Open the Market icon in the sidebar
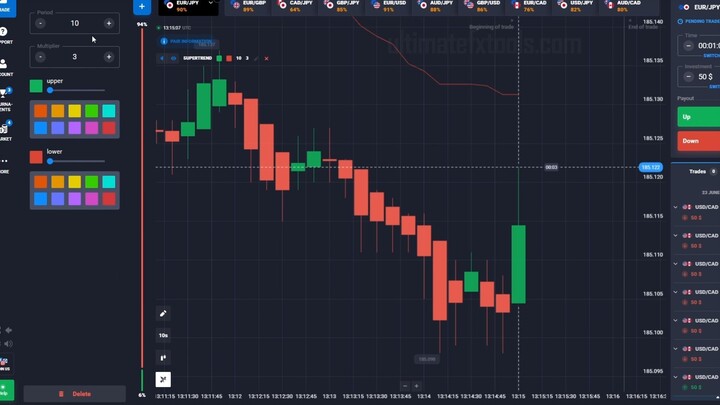The height and width of the screenshot is (405, 720). (5, 131)
